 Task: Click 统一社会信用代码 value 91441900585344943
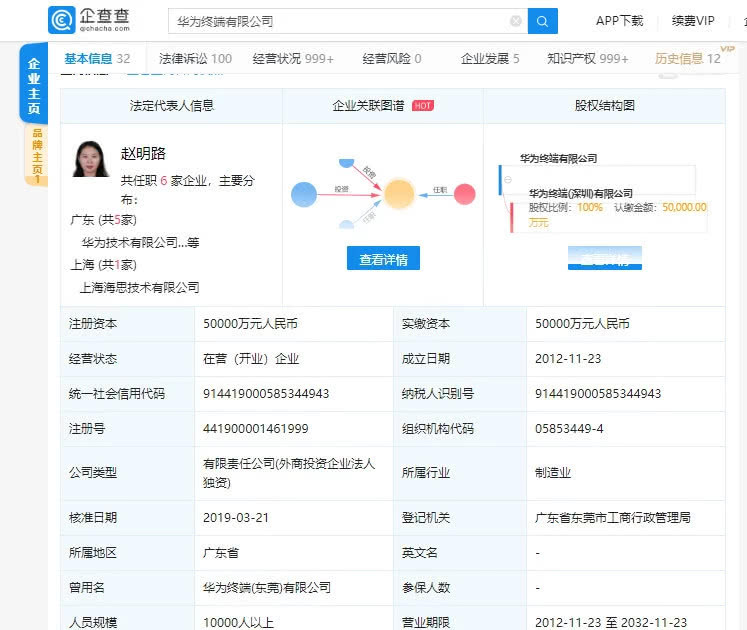tap(266, 394)
